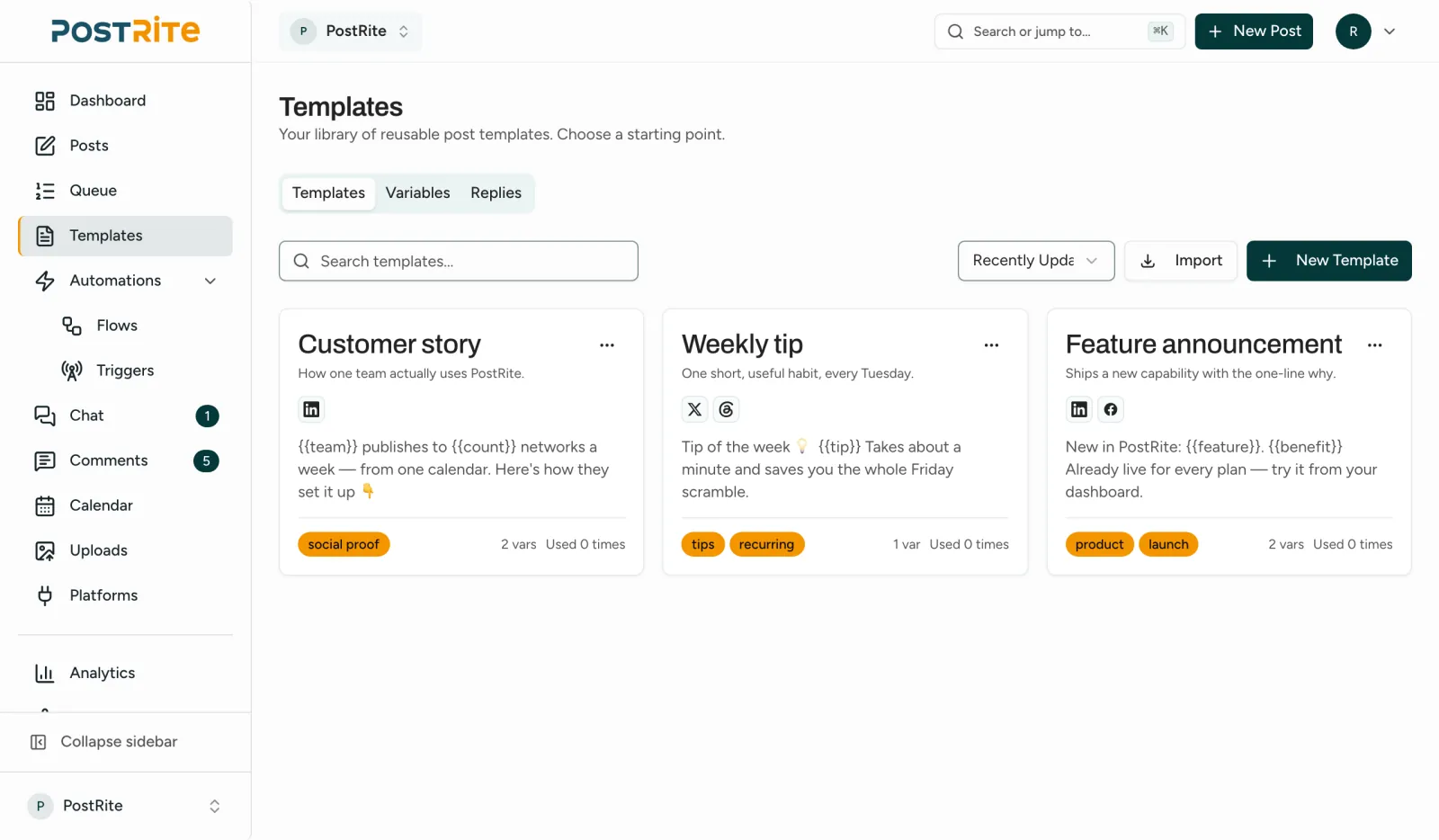Create a New Template

point(1329,261)
